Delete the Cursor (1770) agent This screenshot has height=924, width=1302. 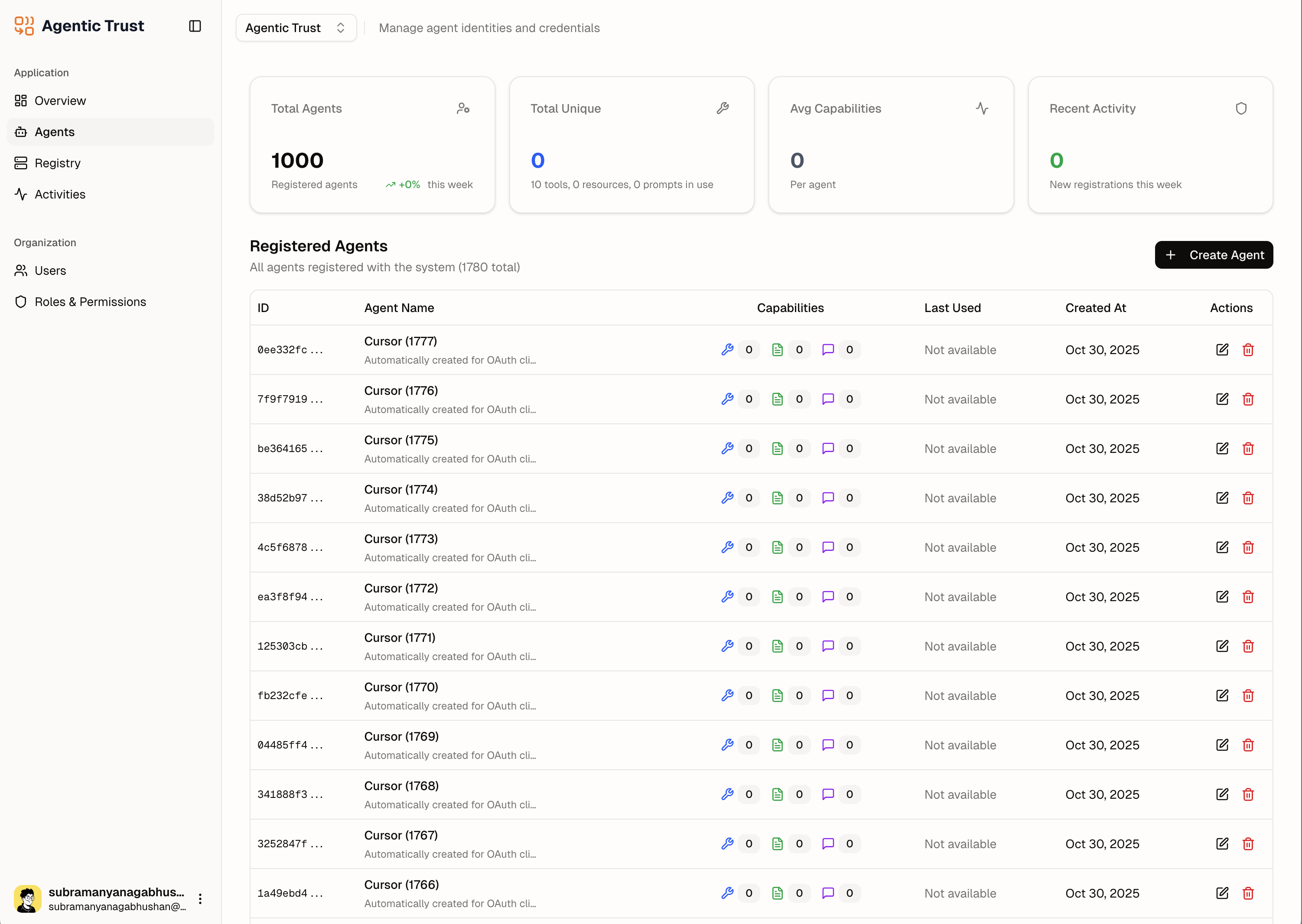(1248, 696)
